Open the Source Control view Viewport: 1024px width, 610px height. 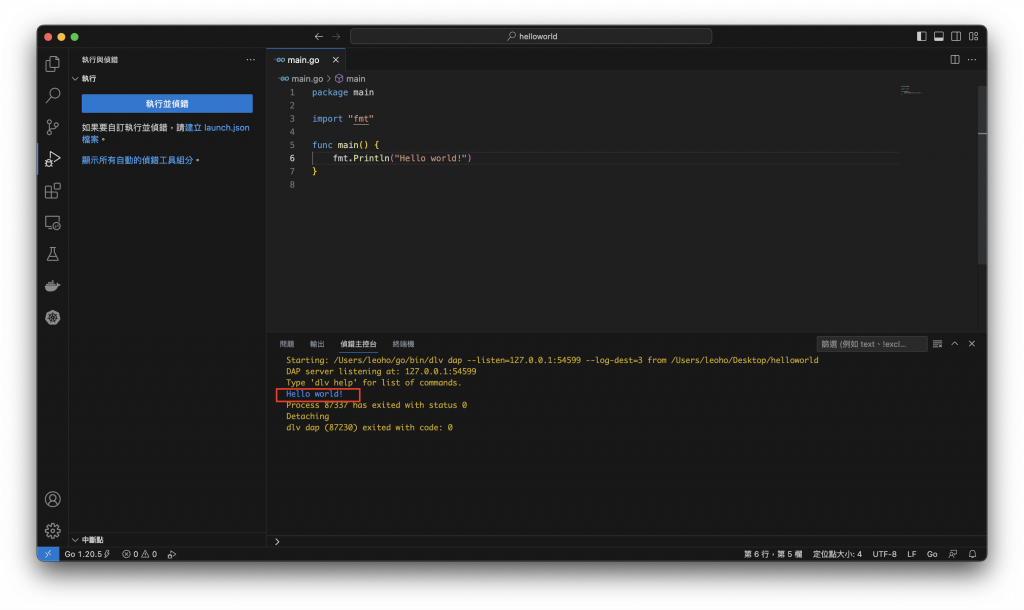pyautogui.click(x=53, y=127)
